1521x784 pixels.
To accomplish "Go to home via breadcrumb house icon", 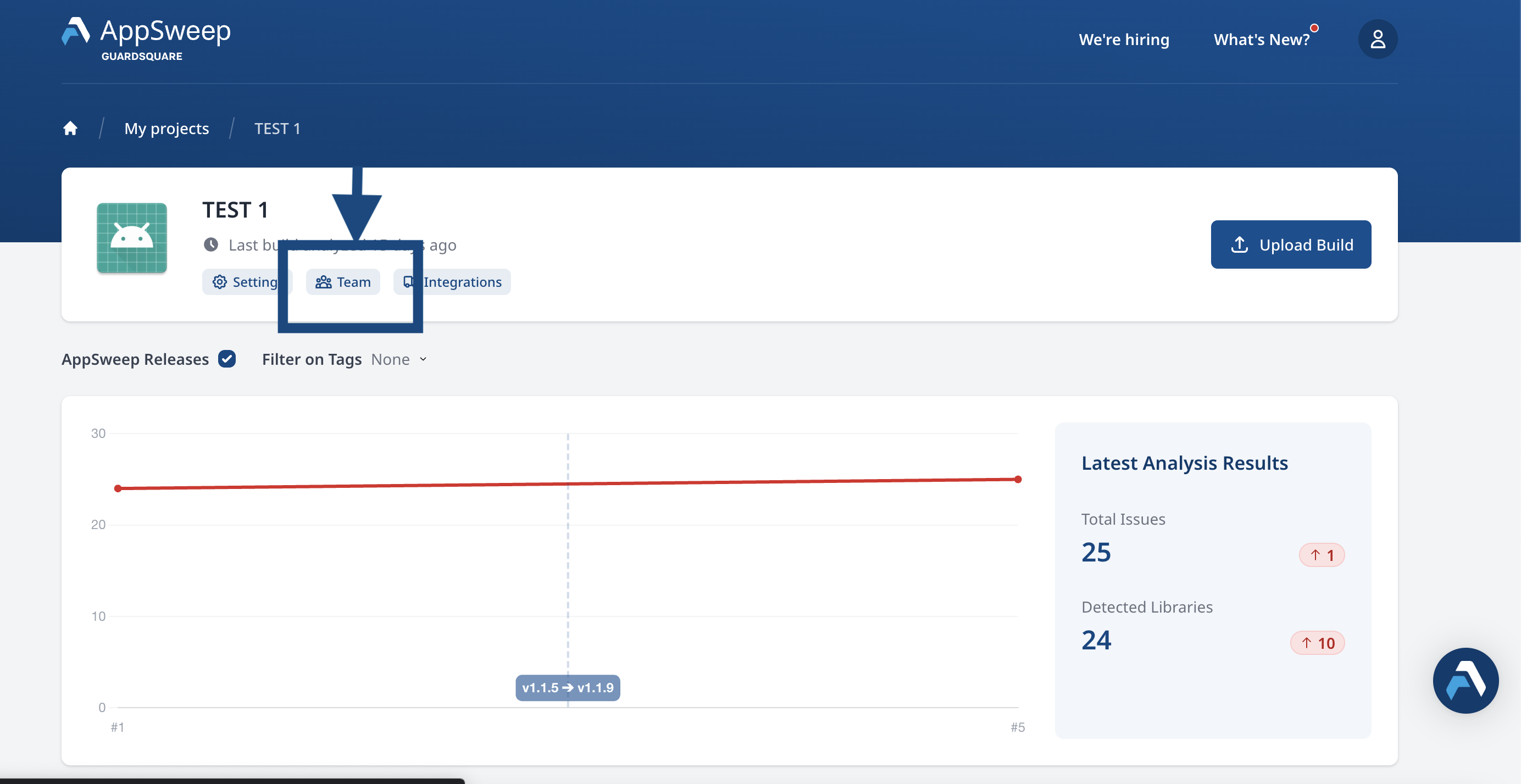I will 70,128.
